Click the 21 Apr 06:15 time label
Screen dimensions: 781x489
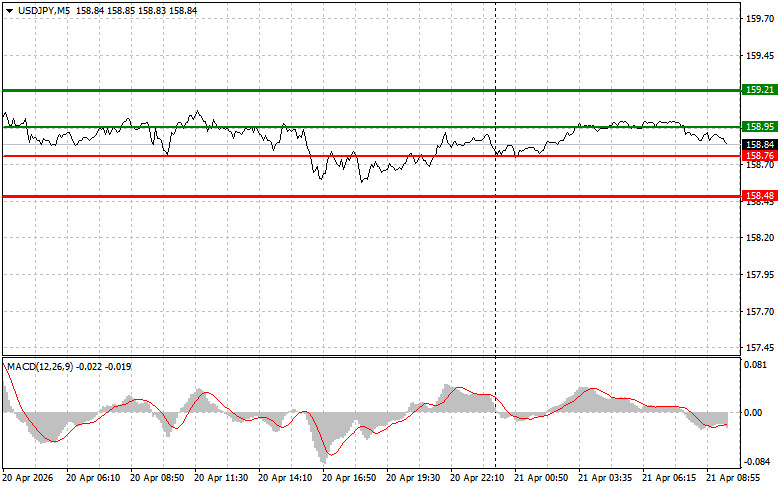669,478
